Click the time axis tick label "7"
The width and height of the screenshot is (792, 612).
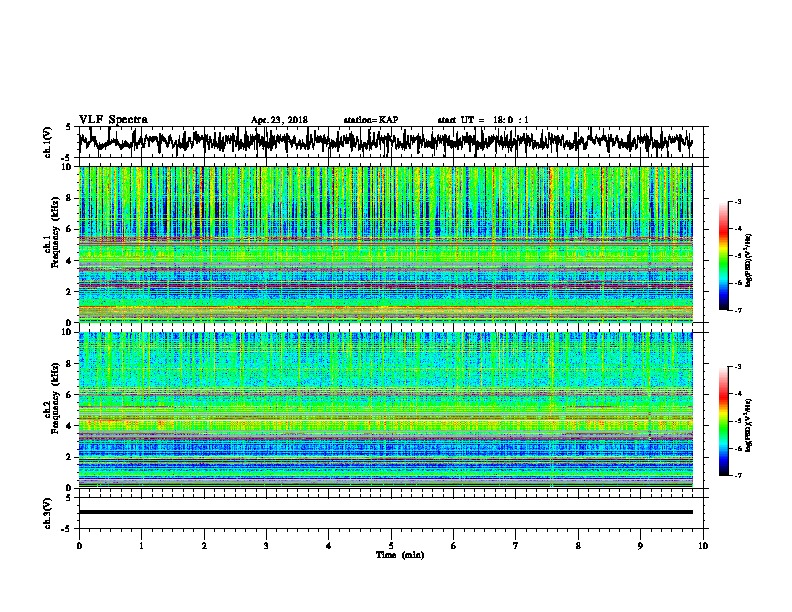point(516,546)
